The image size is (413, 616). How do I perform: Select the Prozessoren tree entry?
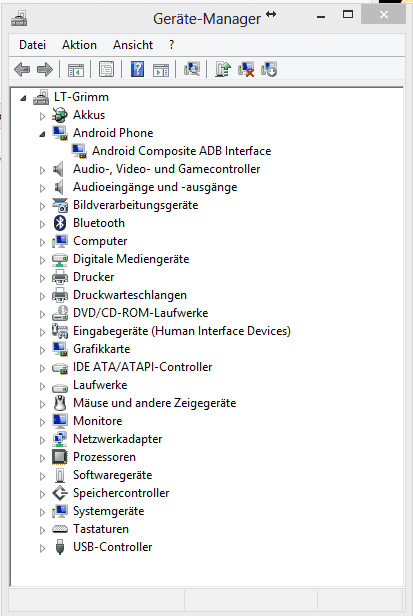[104, 457]
